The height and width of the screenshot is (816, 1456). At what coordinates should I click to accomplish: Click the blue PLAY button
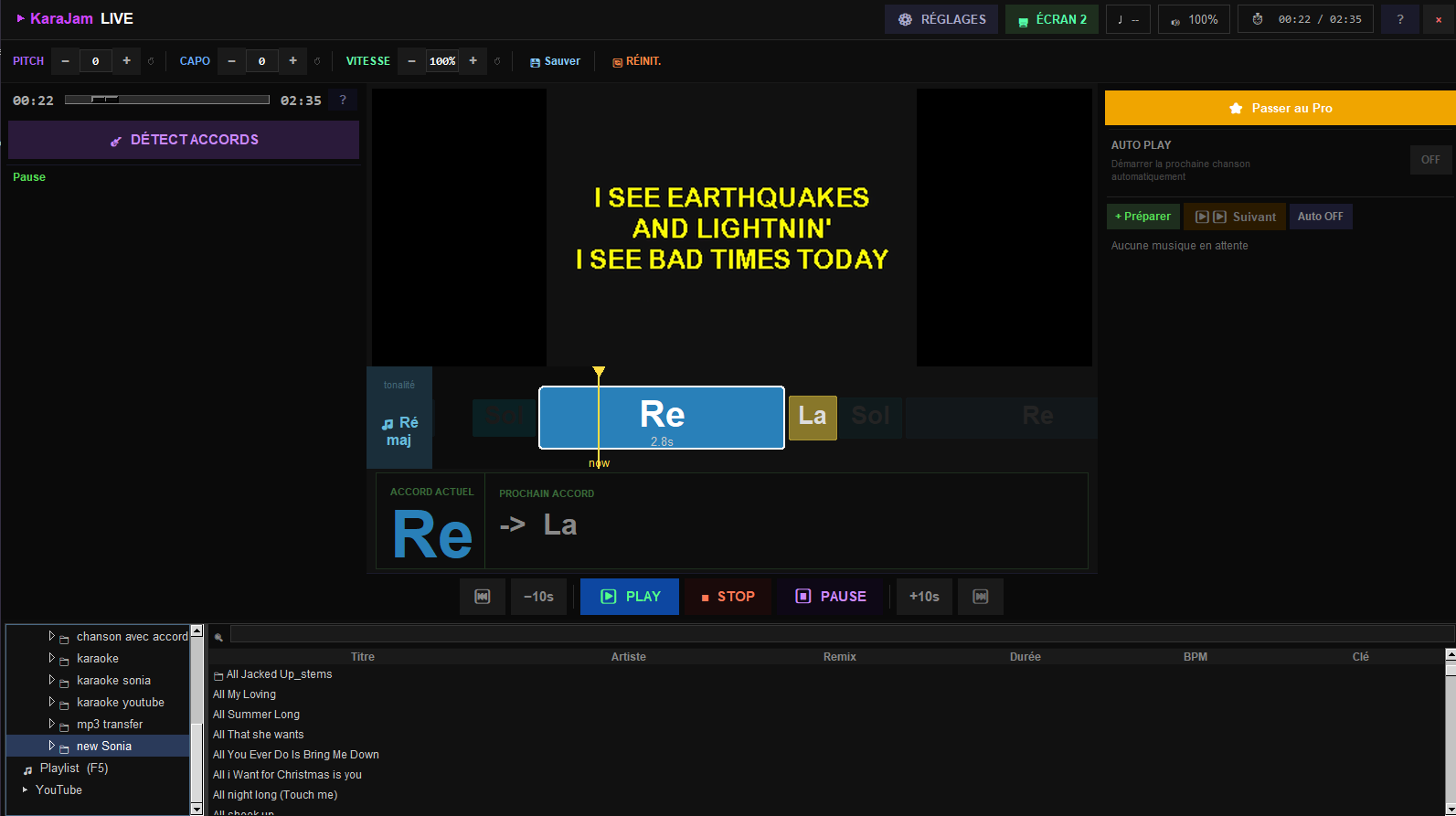630,597
